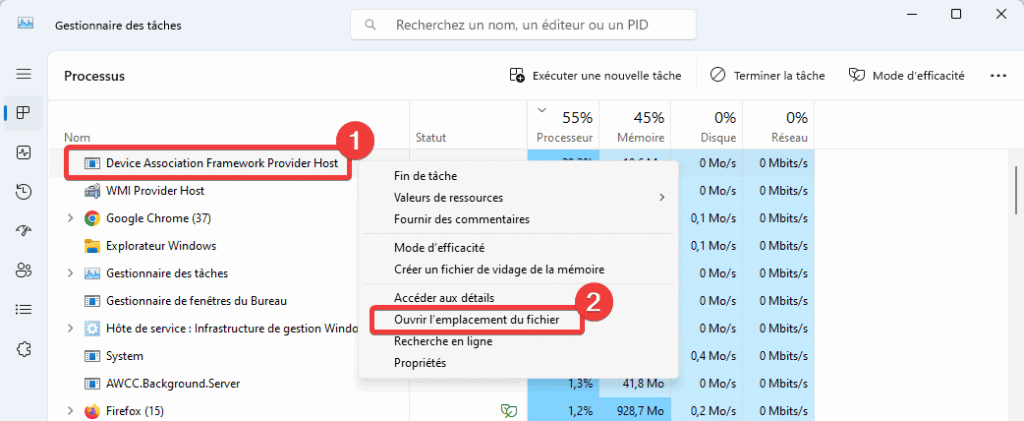This screenshot has height=421, width=1024.
Task: Open the App history sidebar icon
Action: pos(24,191)
